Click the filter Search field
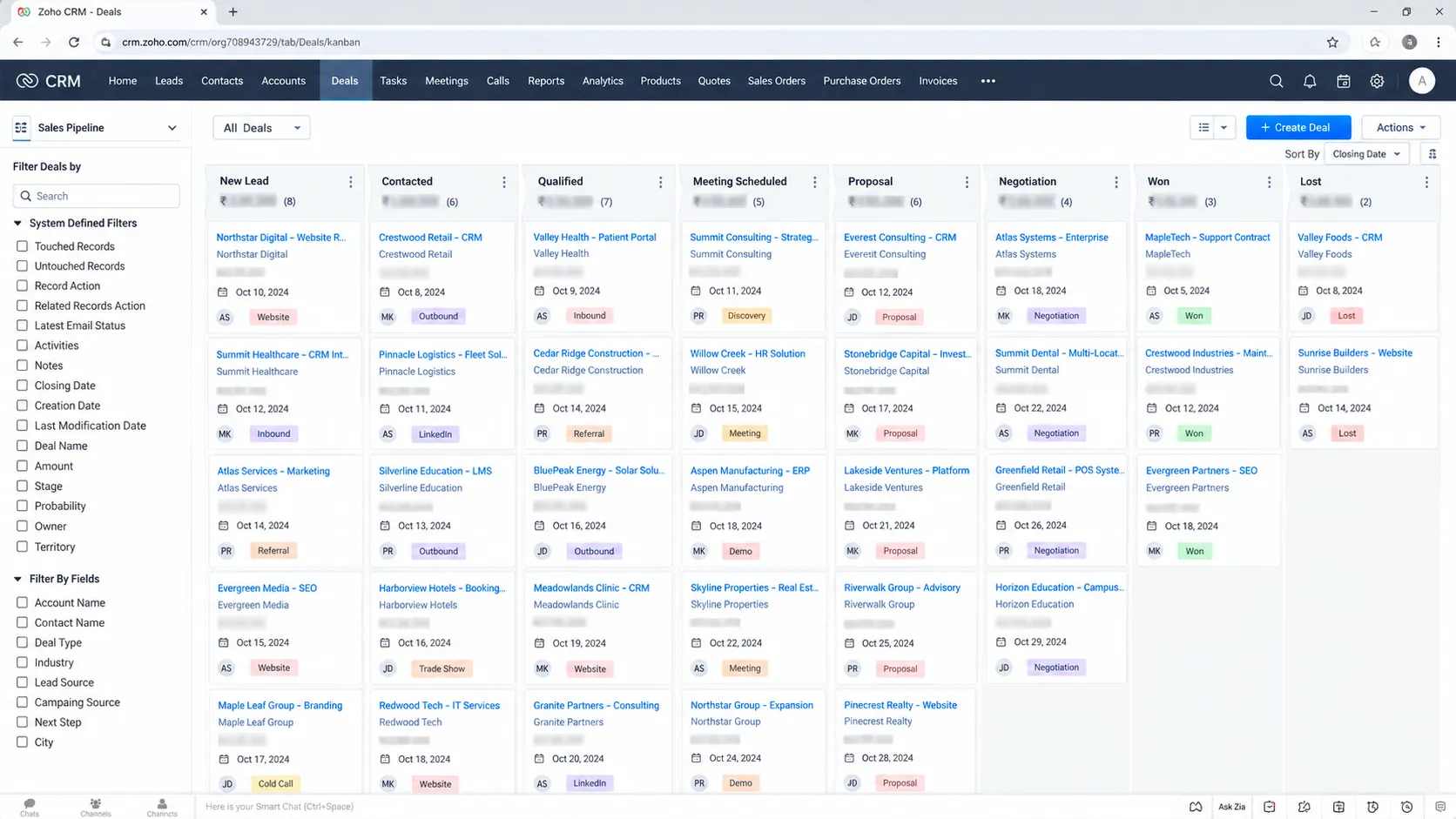Screen dimensions: 1456x819 pos(96,196)
